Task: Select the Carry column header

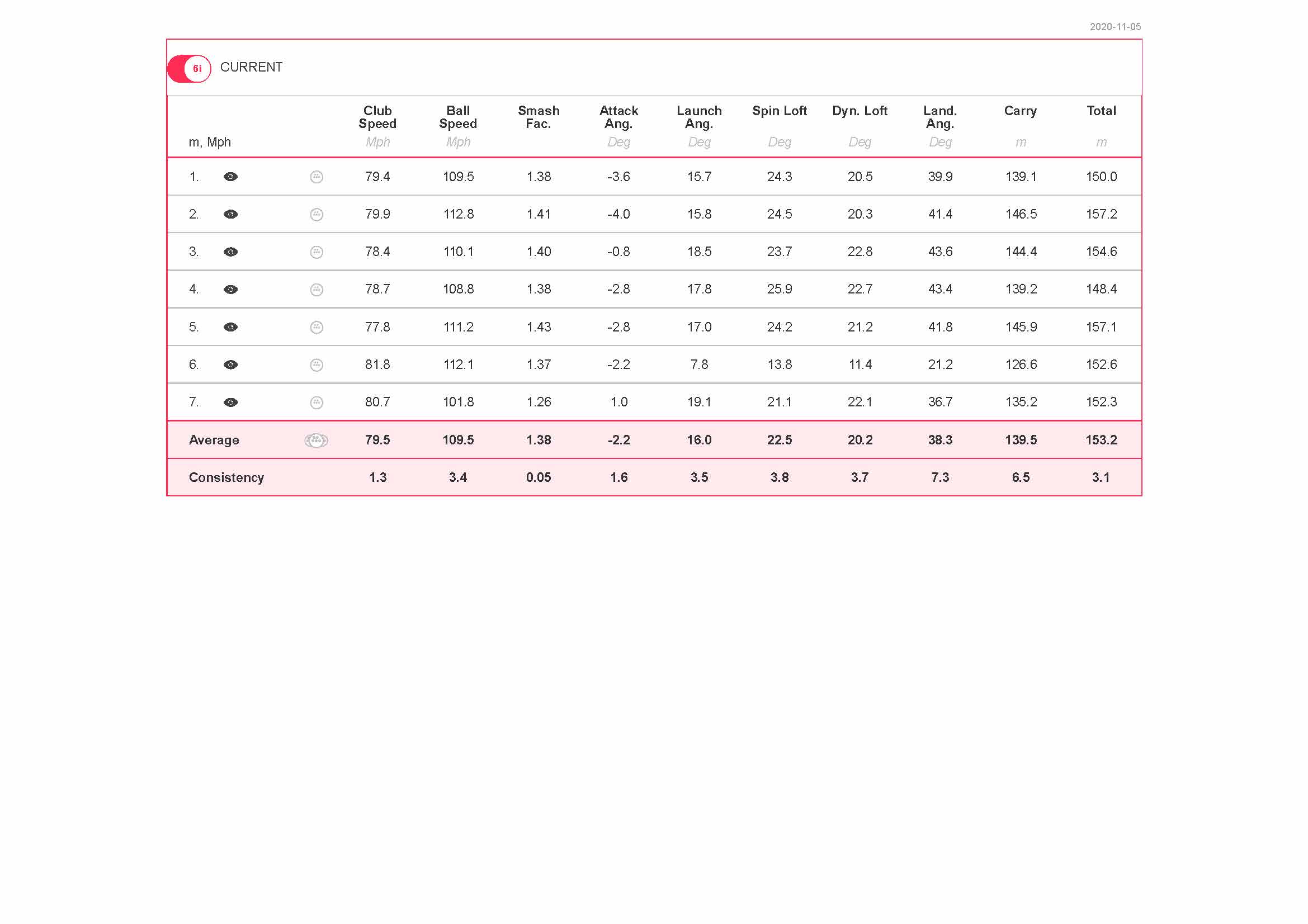Action: click(x=1021, y=111)
